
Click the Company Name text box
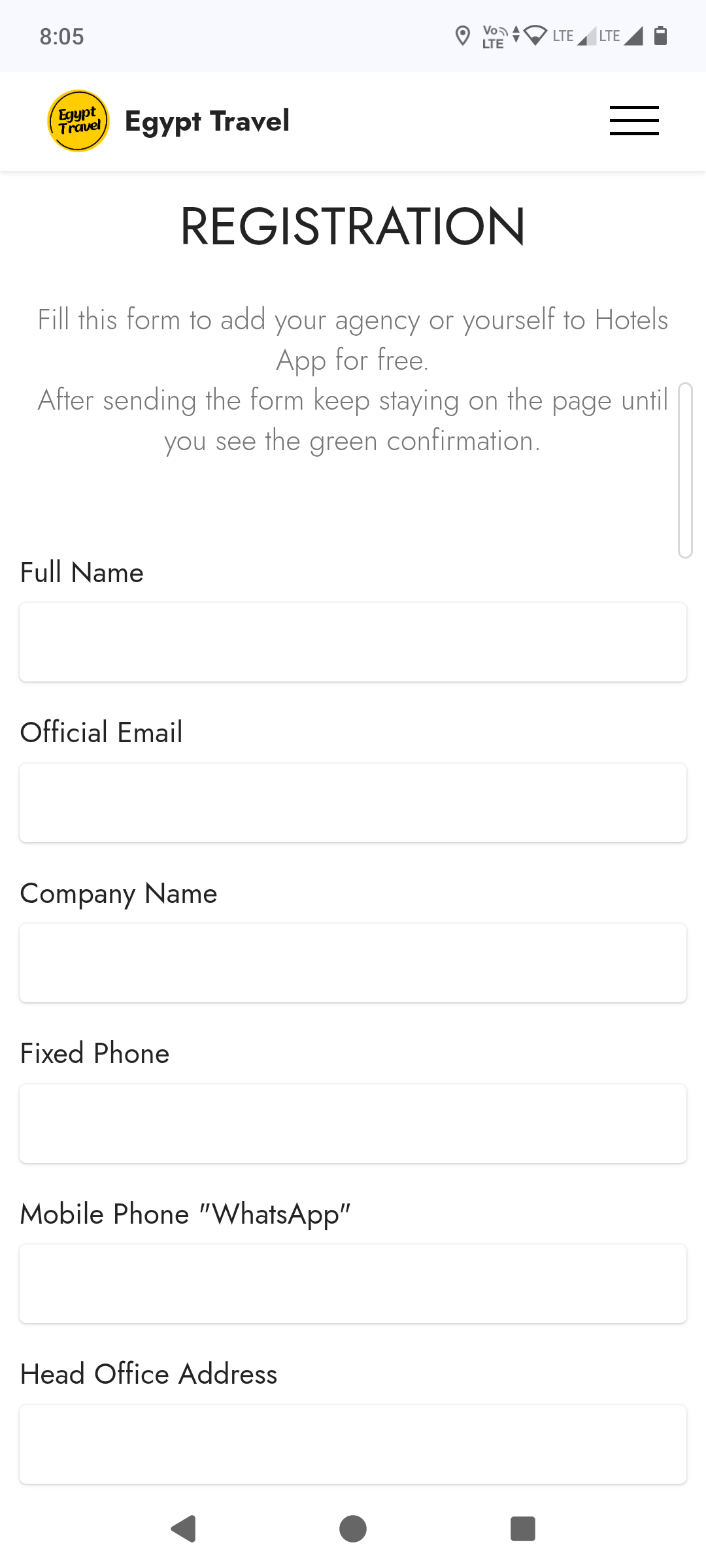353,963
